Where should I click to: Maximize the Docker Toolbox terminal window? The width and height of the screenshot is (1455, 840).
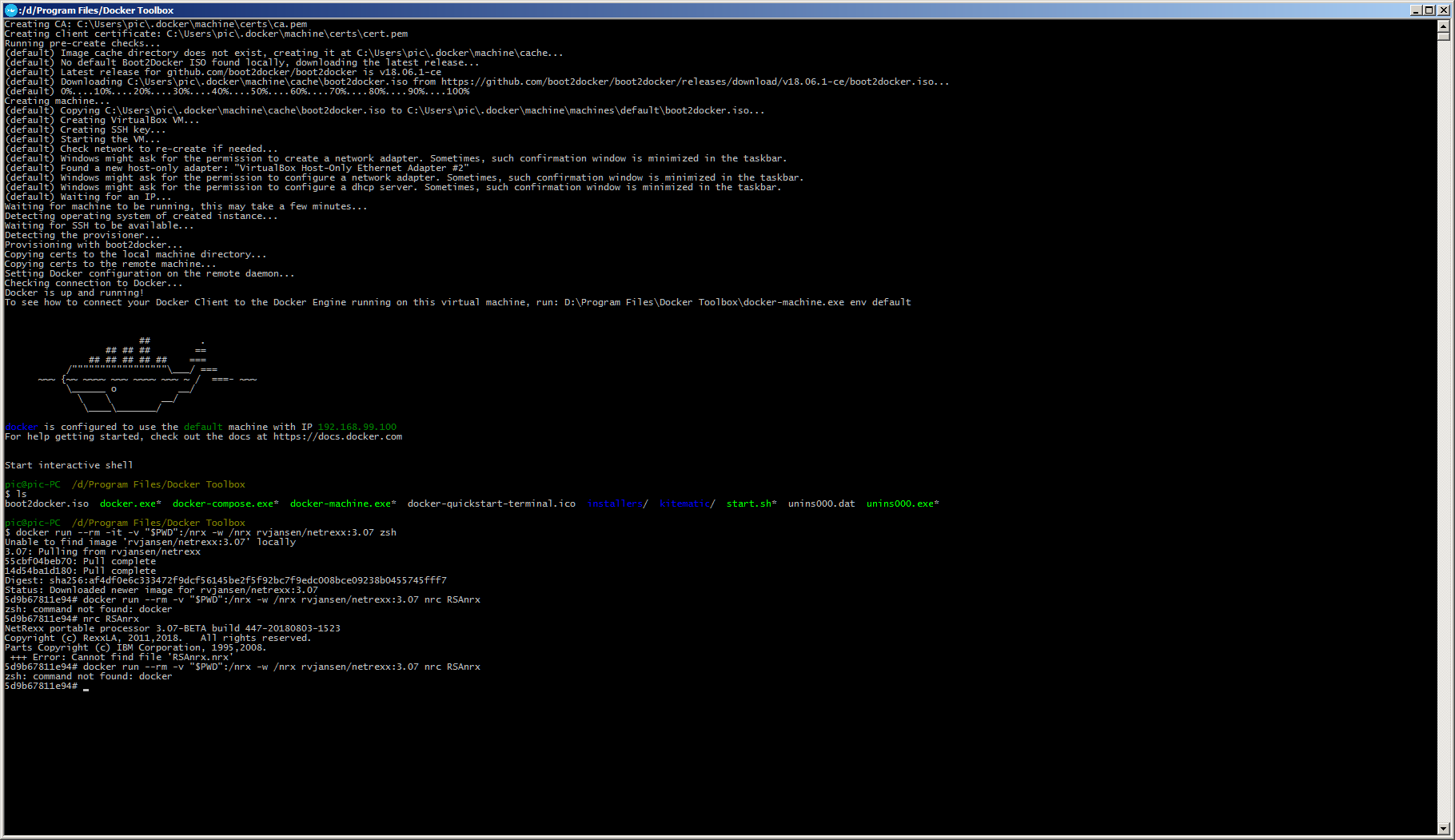point(1429,10)
